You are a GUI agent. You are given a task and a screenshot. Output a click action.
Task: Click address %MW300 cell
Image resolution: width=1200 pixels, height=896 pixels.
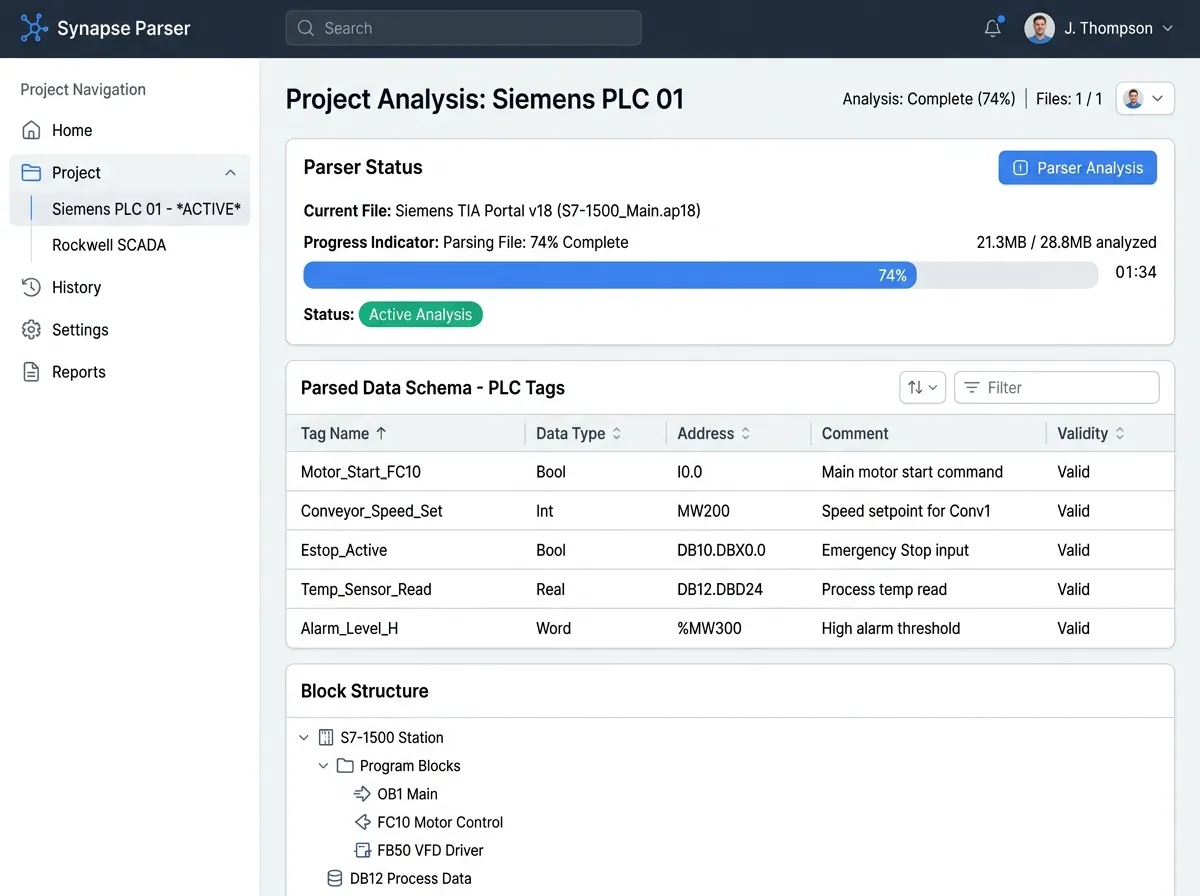pyautogui.click(x=709, y=628)
